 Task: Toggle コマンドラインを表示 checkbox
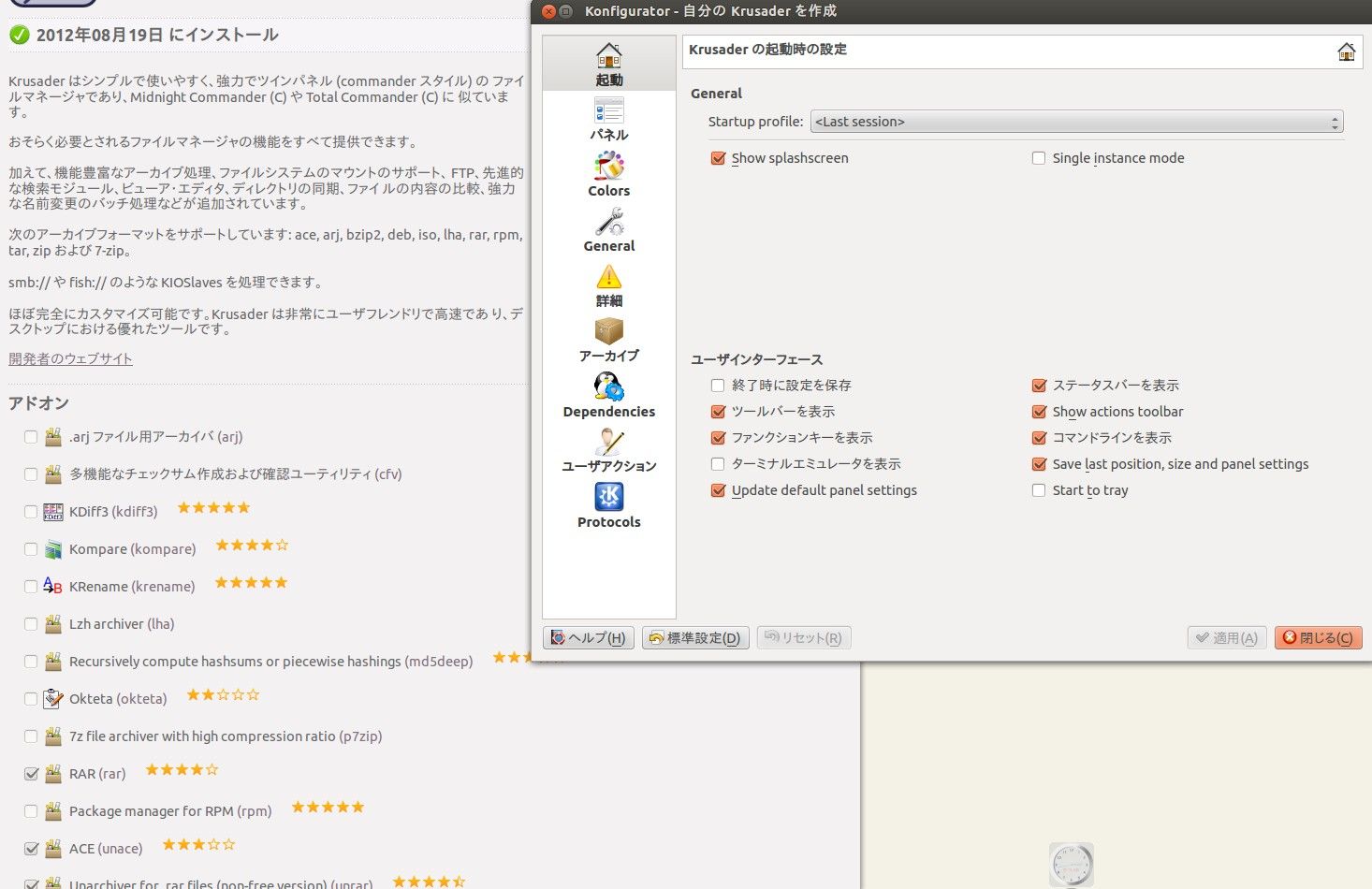[x=1039, y=438]
